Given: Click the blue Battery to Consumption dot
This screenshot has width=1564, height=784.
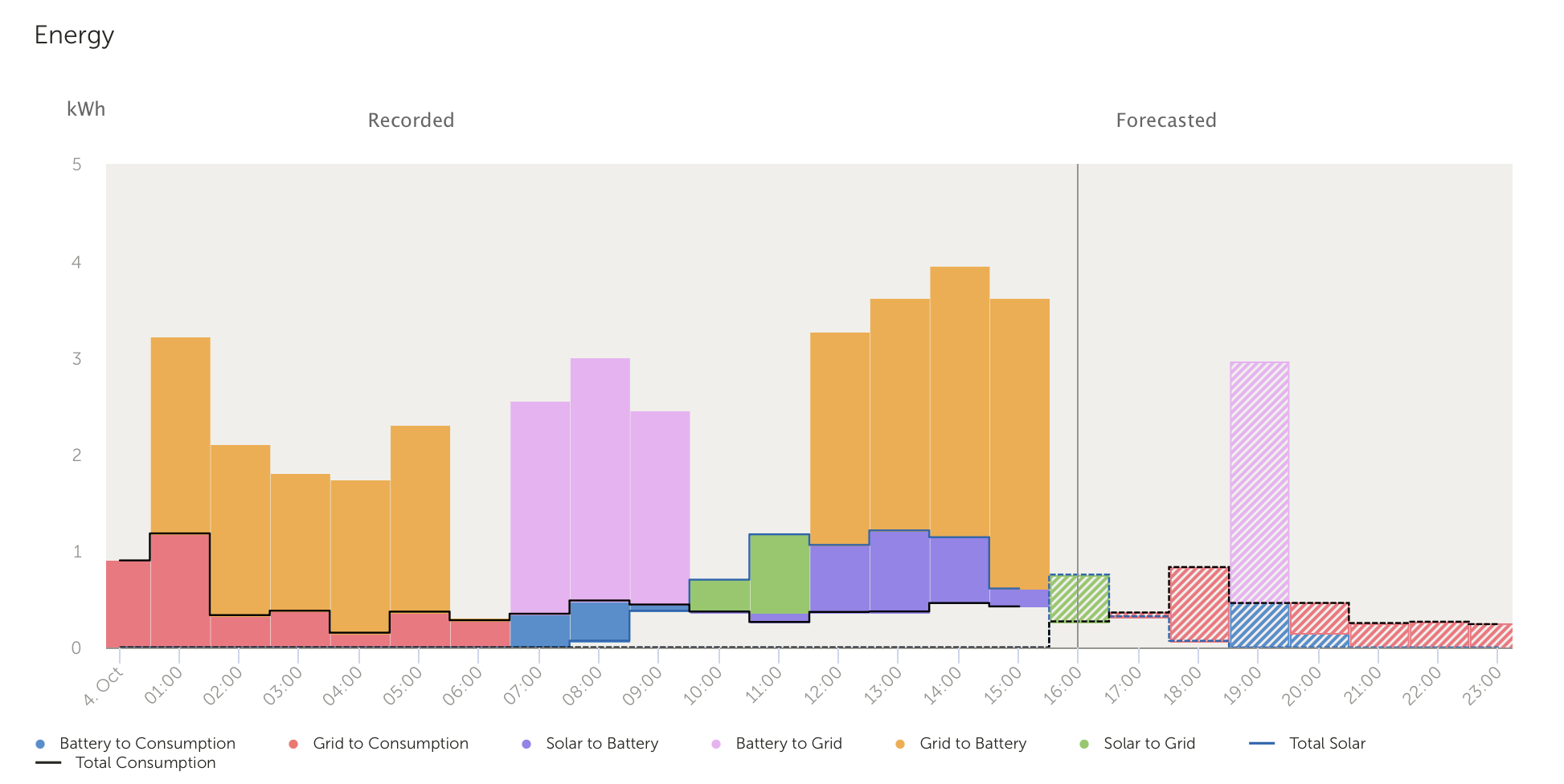Looking at the screenshot, I should [40, 744].
